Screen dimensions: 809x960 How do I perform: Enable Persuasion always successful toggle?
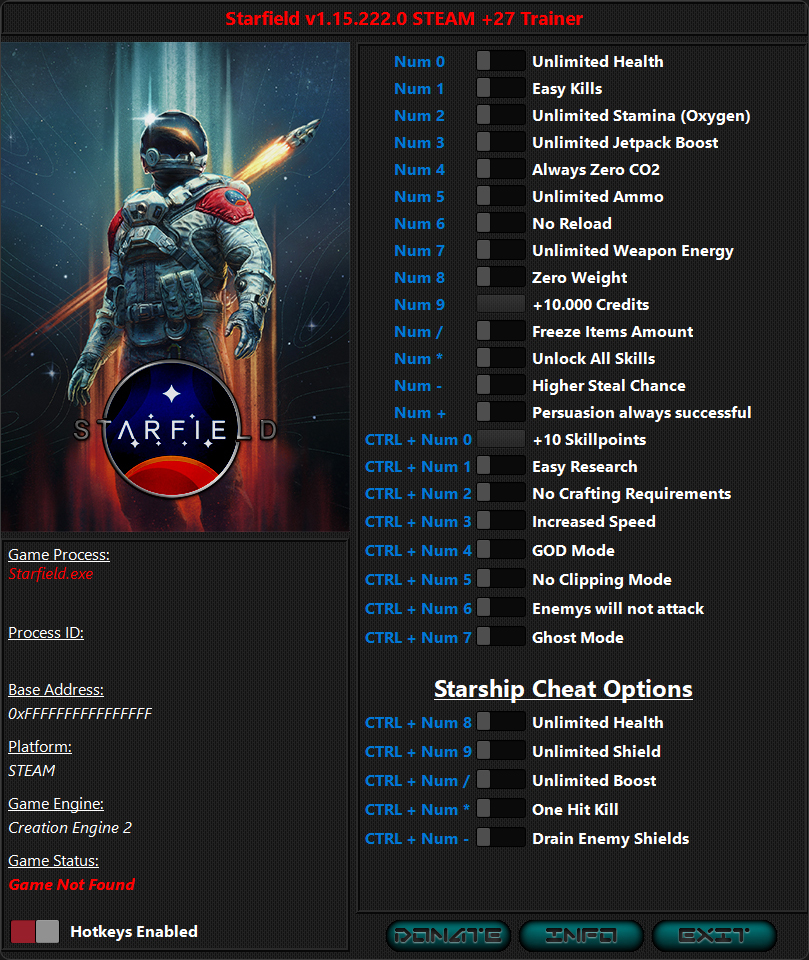(x=500, y=411)
